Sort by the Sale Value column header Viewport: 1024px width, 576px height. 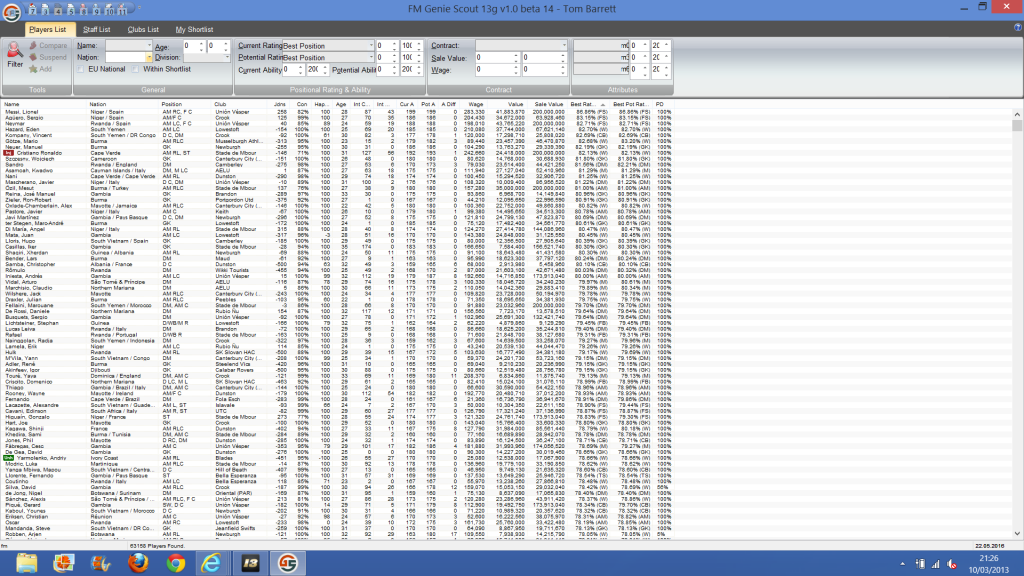[x=549, y=104]
